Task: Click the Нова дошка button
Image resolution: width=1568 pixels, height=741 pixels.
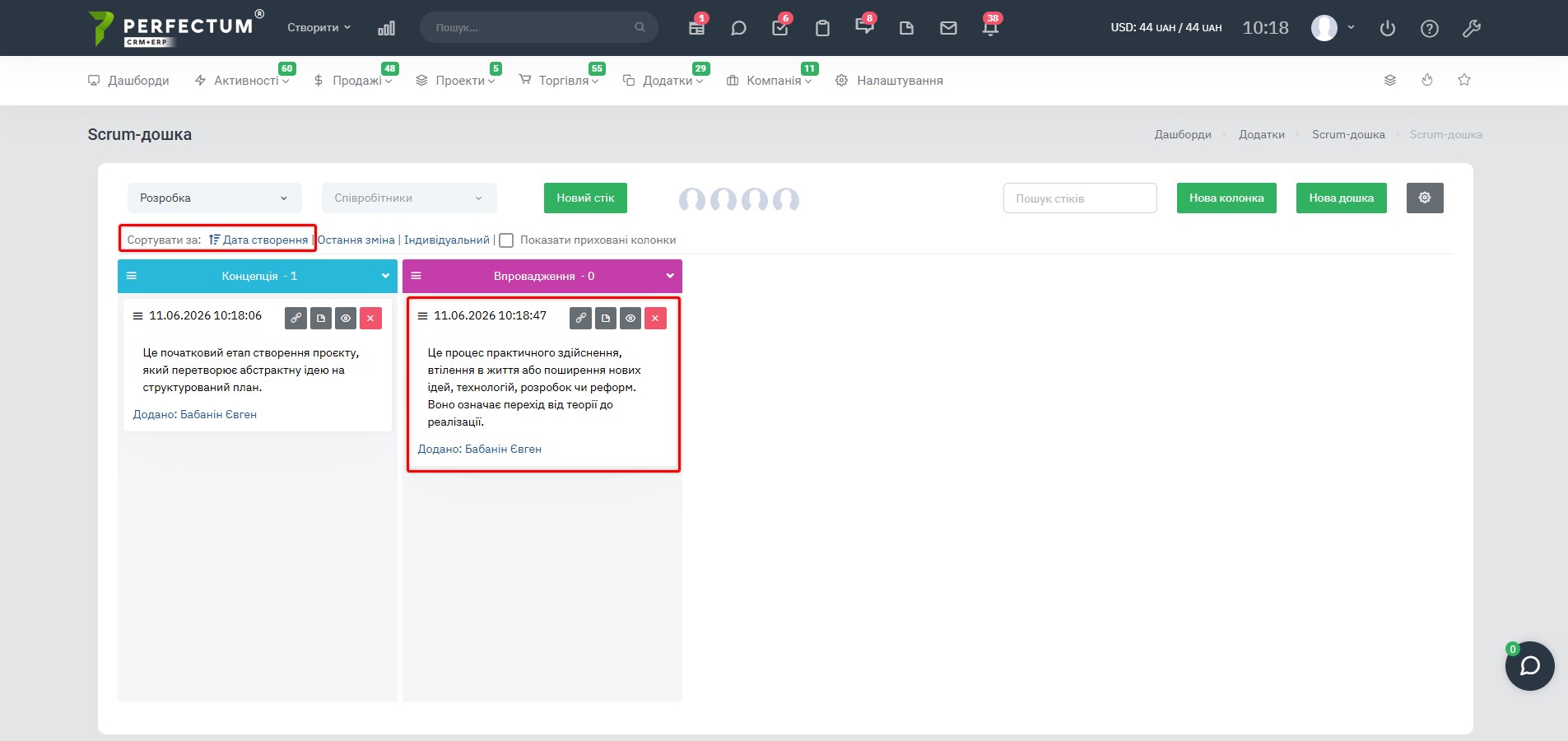Action: (x=1341, y=198)
